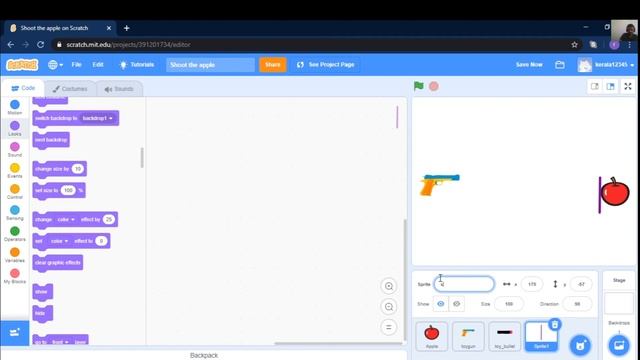Open backdrop dropdown in switch backdrop block
640x360 pixels.
coord(97,118)
